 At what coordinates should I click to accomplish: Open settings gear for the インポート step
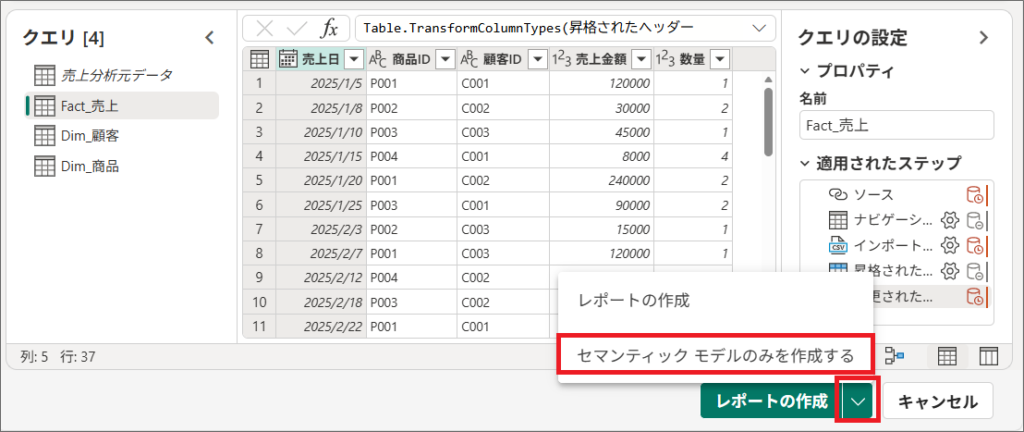click(952, 245)
